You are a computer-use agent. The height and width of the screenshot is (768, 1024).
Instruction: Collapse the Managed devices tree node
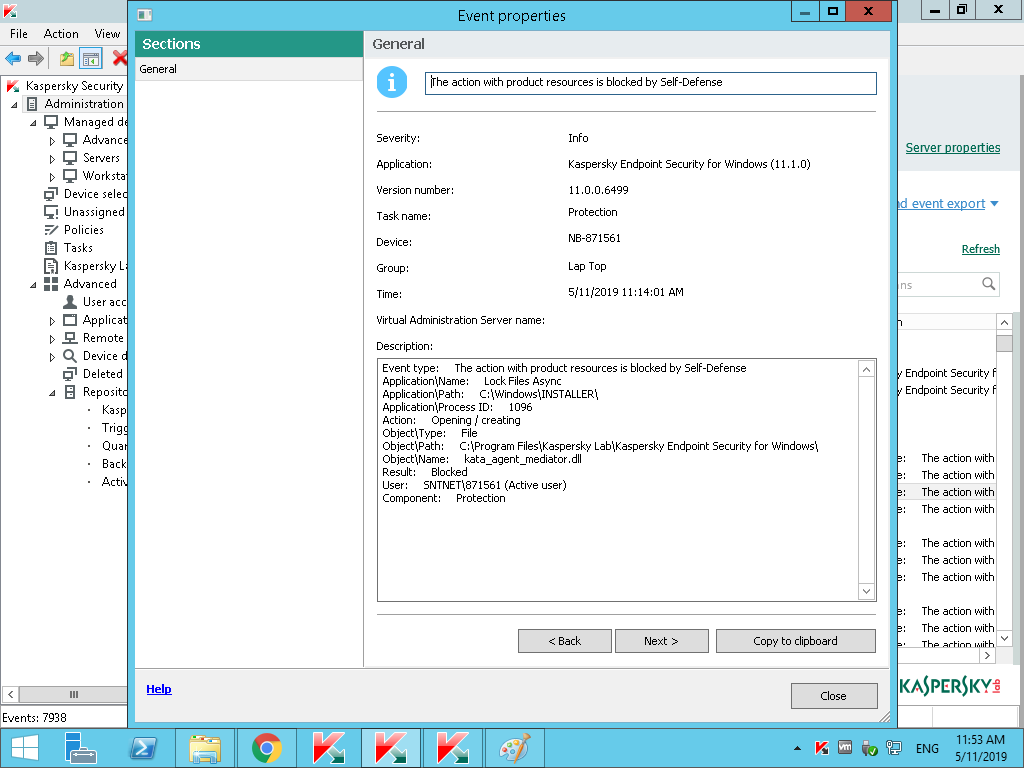click(34, 122)
